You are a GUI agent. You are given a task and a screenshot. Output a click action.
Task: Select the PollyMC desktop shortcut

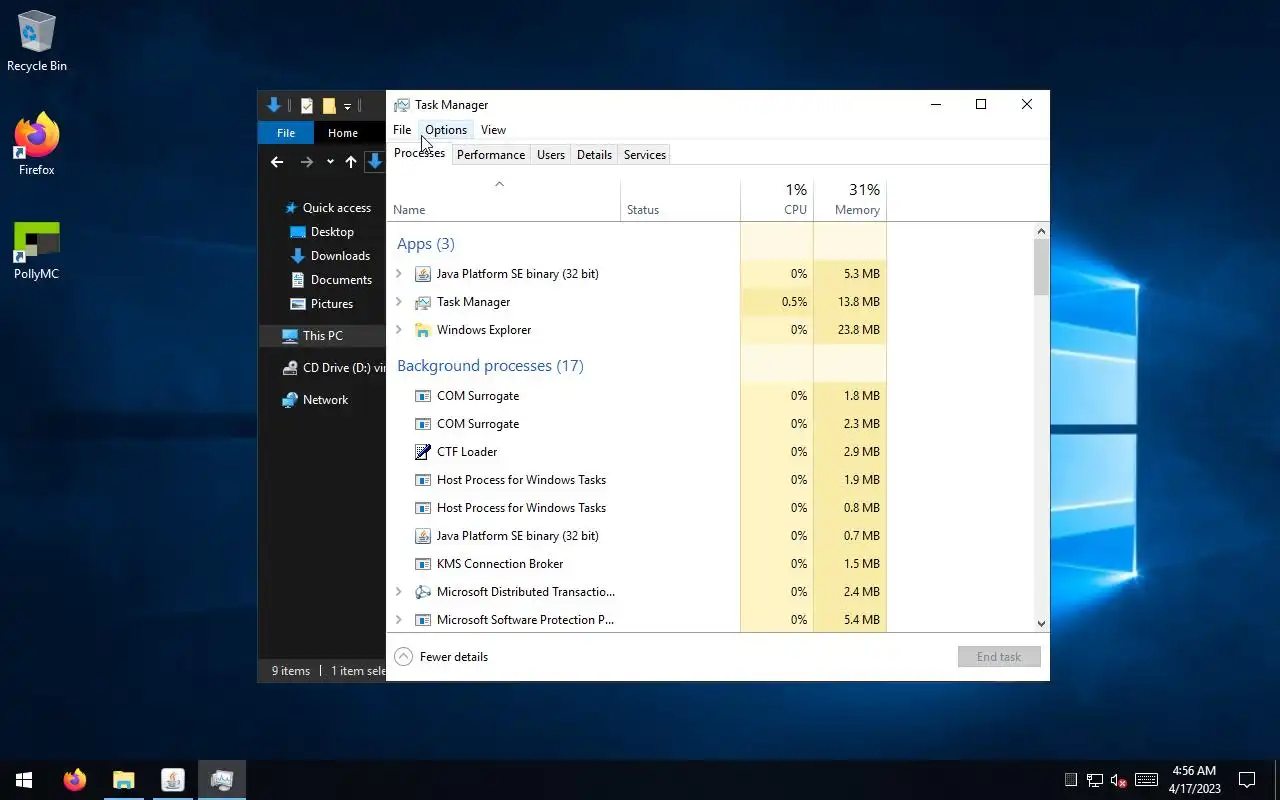(37, 251)
